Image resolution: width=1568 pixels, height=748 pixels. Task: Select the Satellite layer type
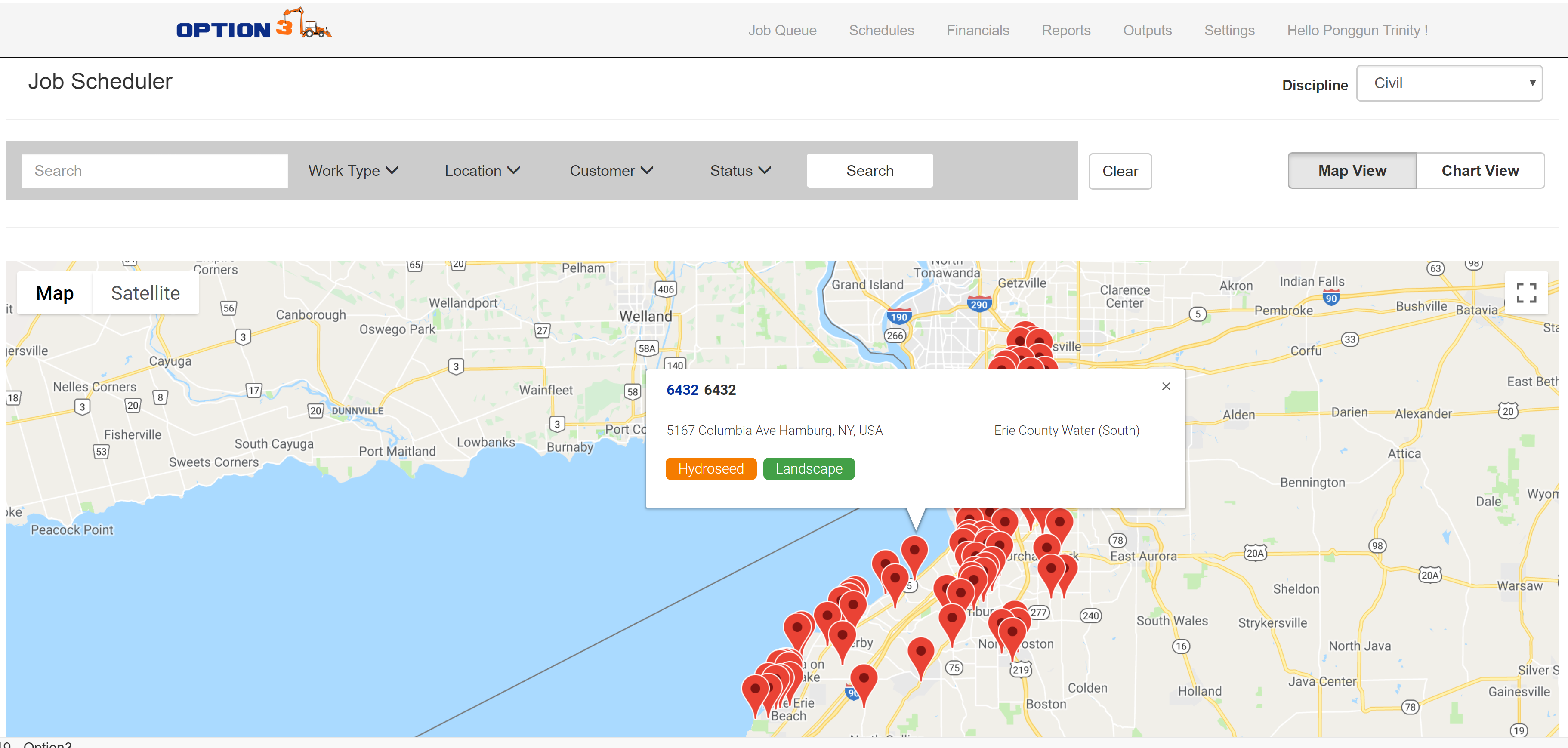click(x=145, y=293)
